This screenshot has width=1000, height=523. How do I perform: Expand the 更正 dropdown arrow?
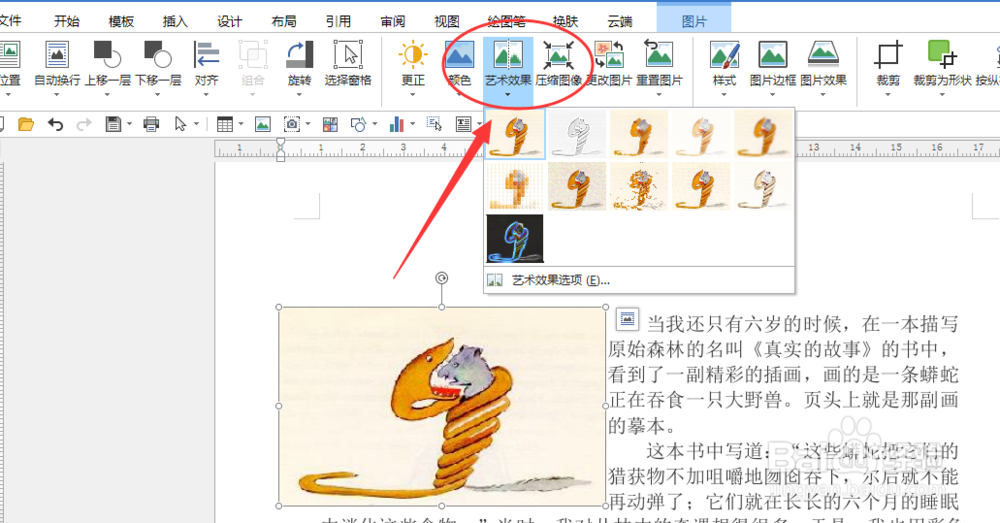point(413,94)
